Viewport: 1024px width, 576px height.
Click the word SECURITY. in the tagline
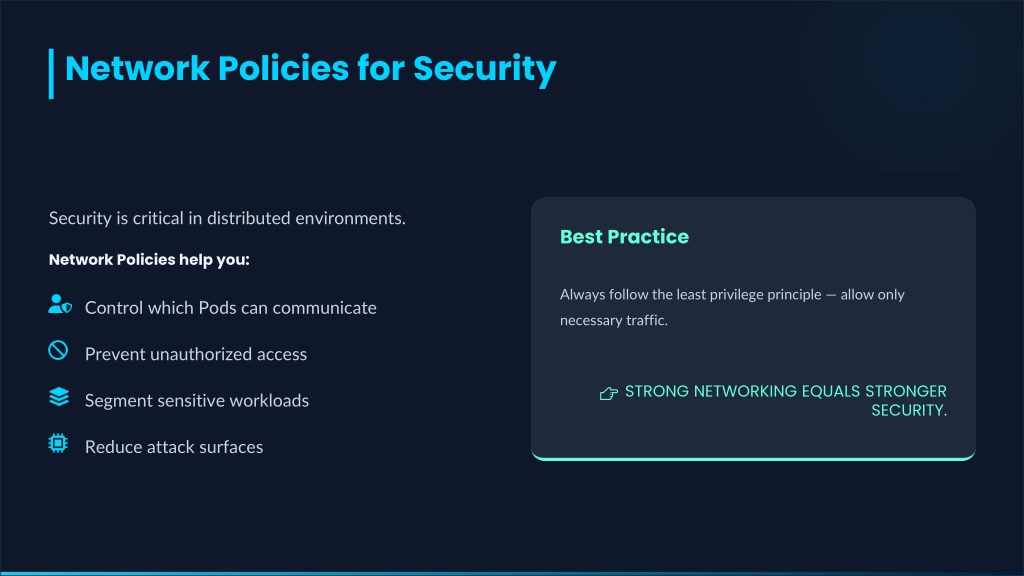(909, 410)
